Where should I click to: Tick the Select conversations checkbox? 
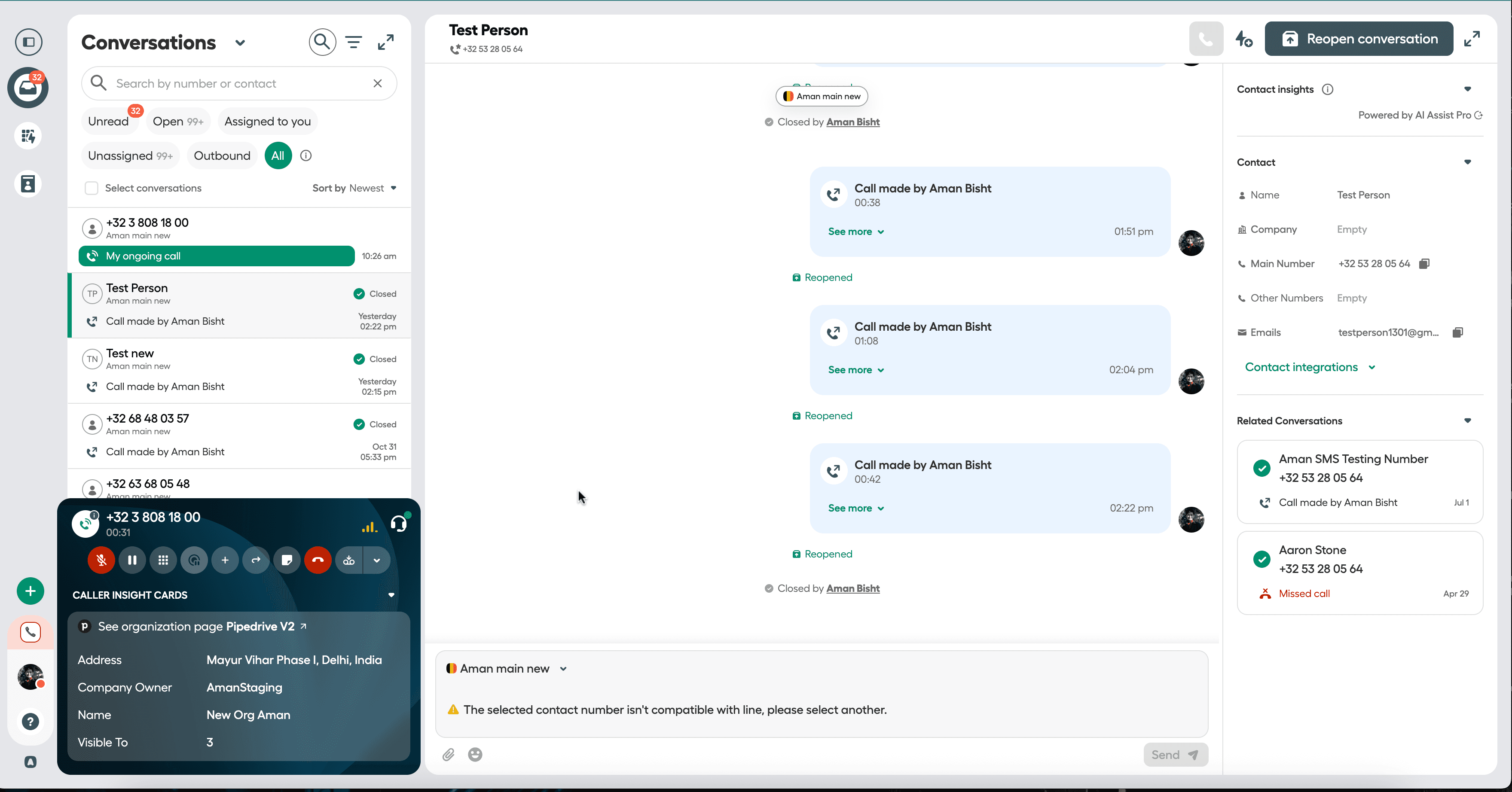click(x=92, y=188)
